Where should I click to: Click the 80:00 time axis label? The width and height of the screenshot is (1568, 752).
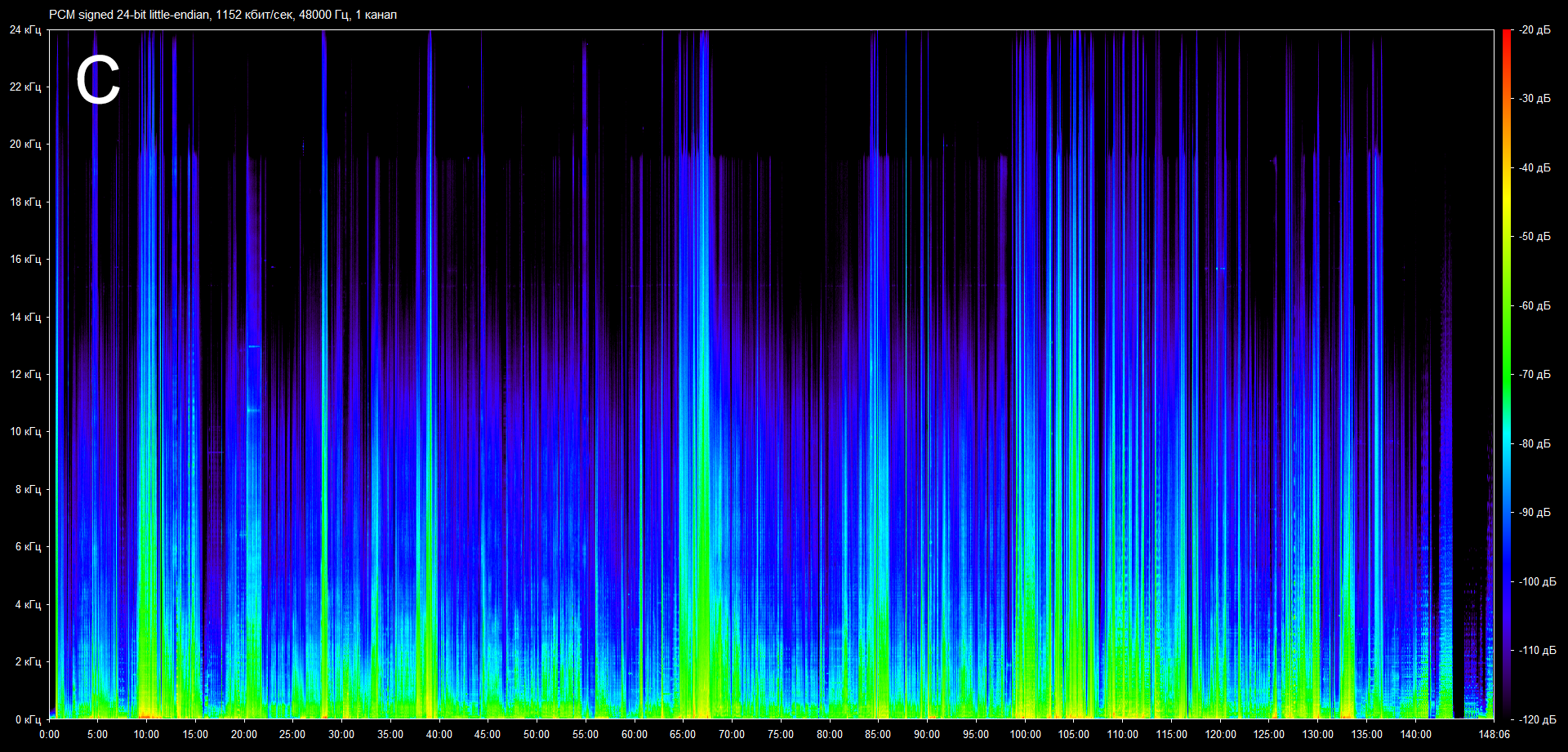click(830, 734)
